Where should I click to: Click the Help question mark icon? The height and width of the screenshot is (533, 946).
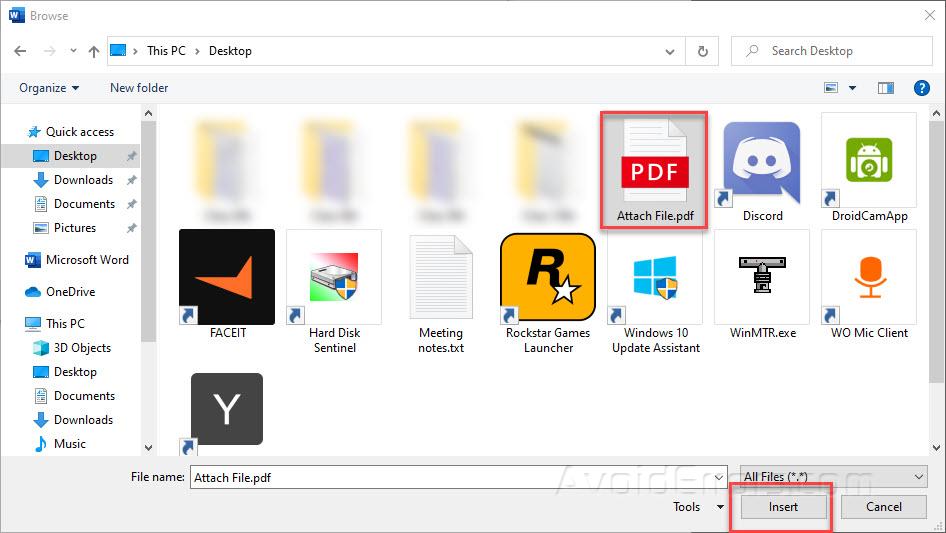coord(922,88)
